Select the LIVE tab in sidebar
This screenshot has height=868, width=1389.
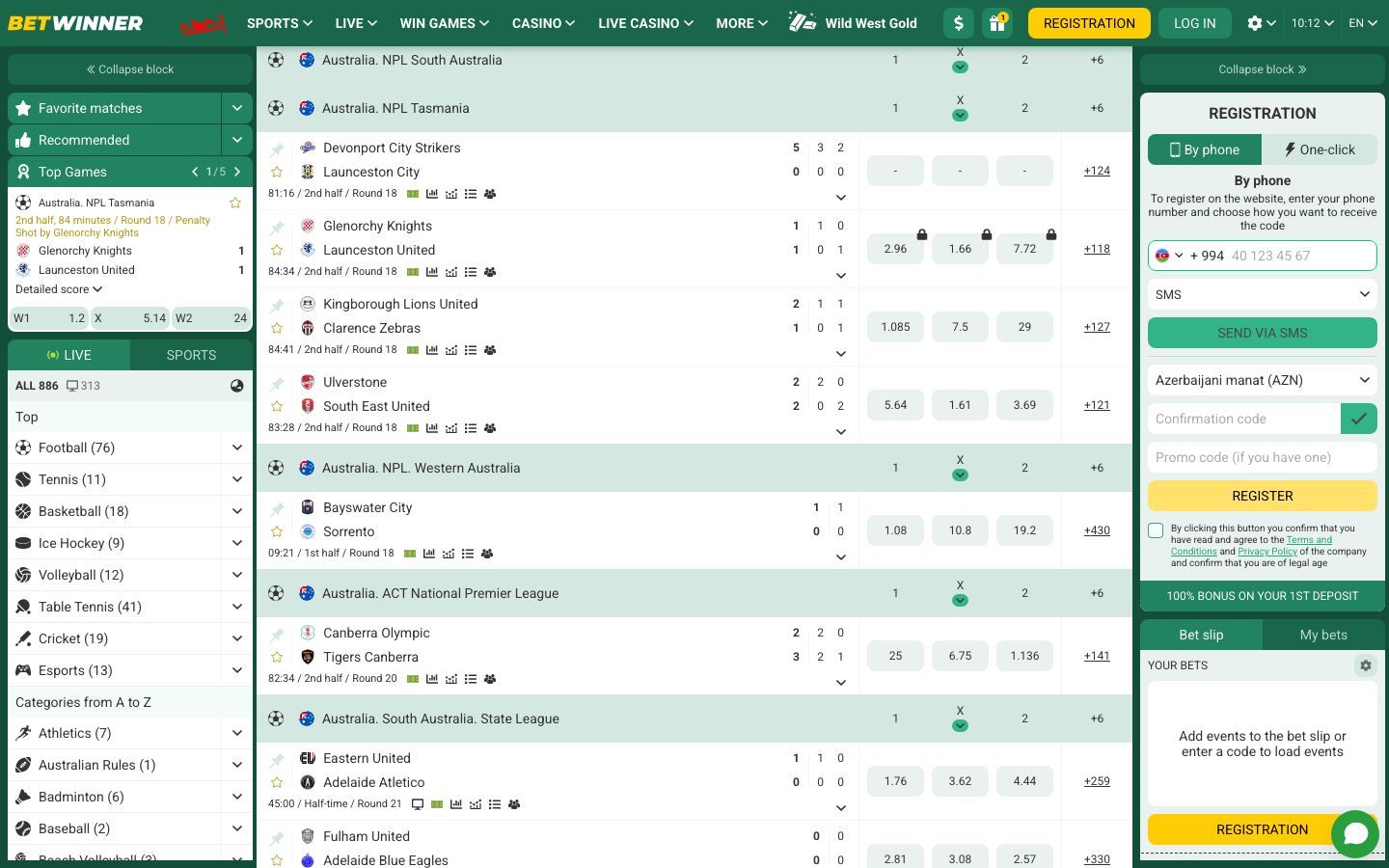point(68,355)
